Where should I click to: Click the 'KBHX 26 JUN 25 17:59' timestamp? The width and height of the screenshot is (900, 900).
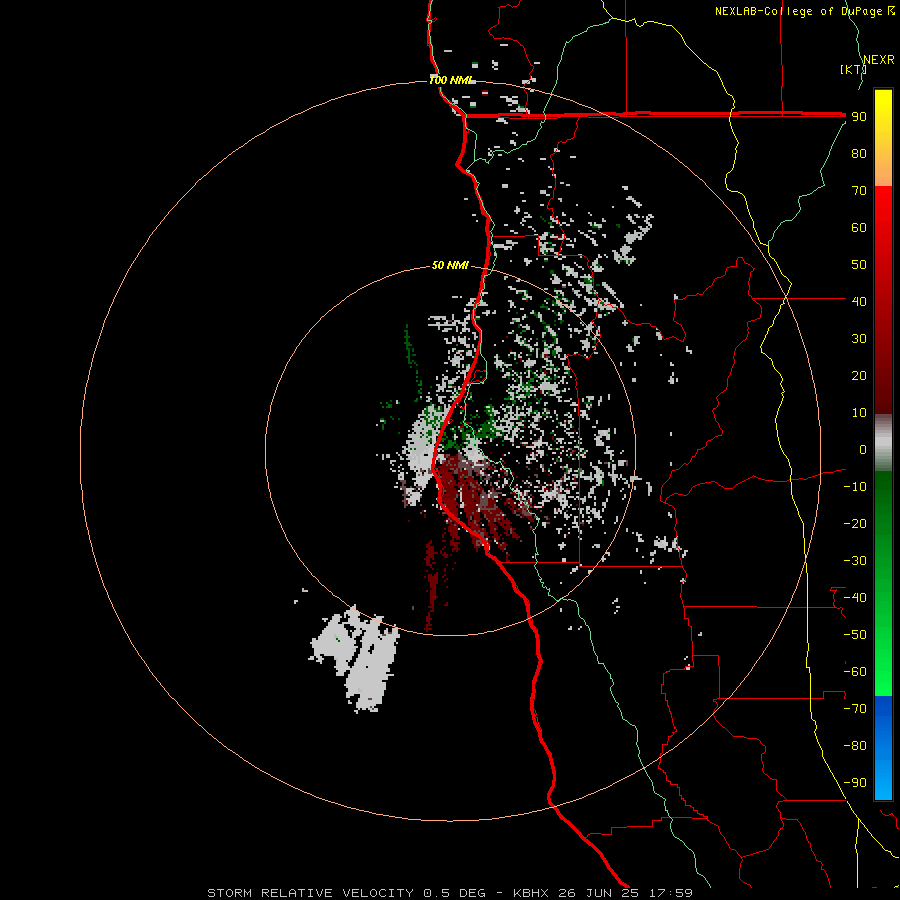point(603,893)
